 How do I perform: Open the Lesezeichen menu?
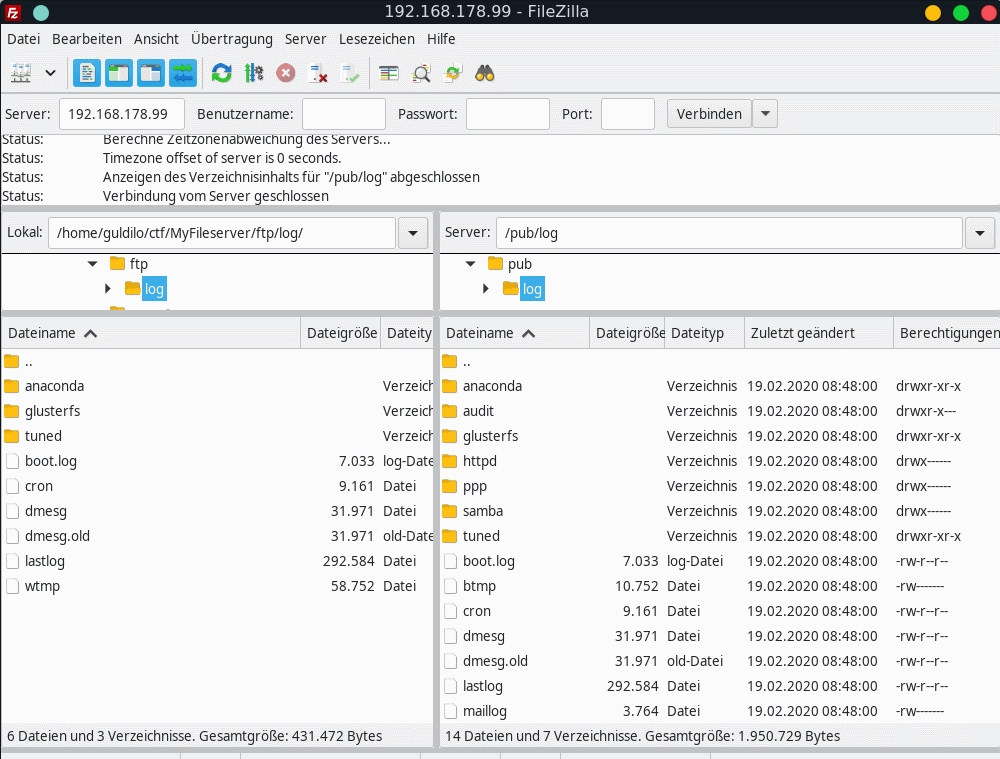coord(377,39)
